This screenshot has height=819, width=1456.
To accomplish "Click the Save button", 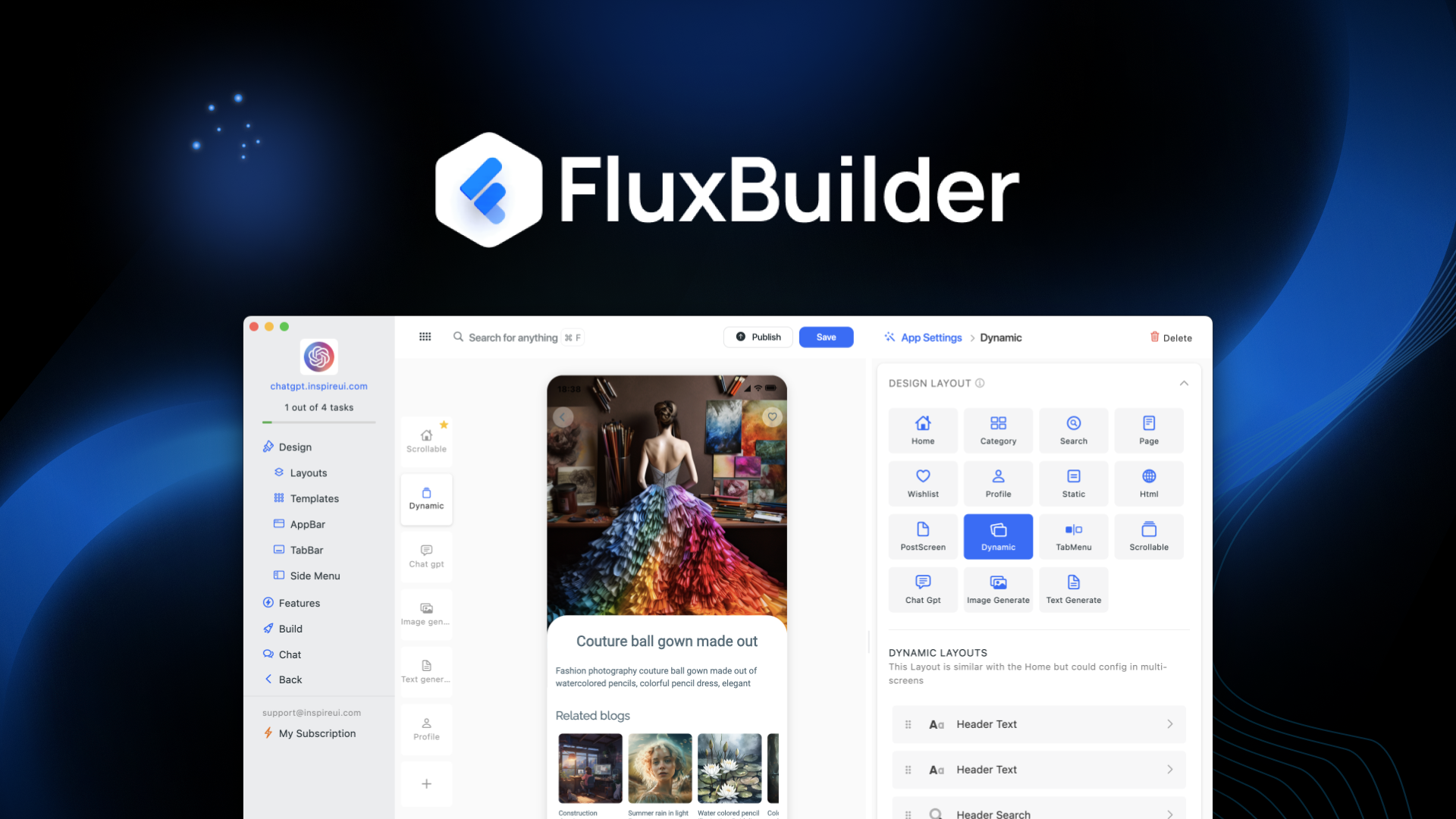I will 826,337.
